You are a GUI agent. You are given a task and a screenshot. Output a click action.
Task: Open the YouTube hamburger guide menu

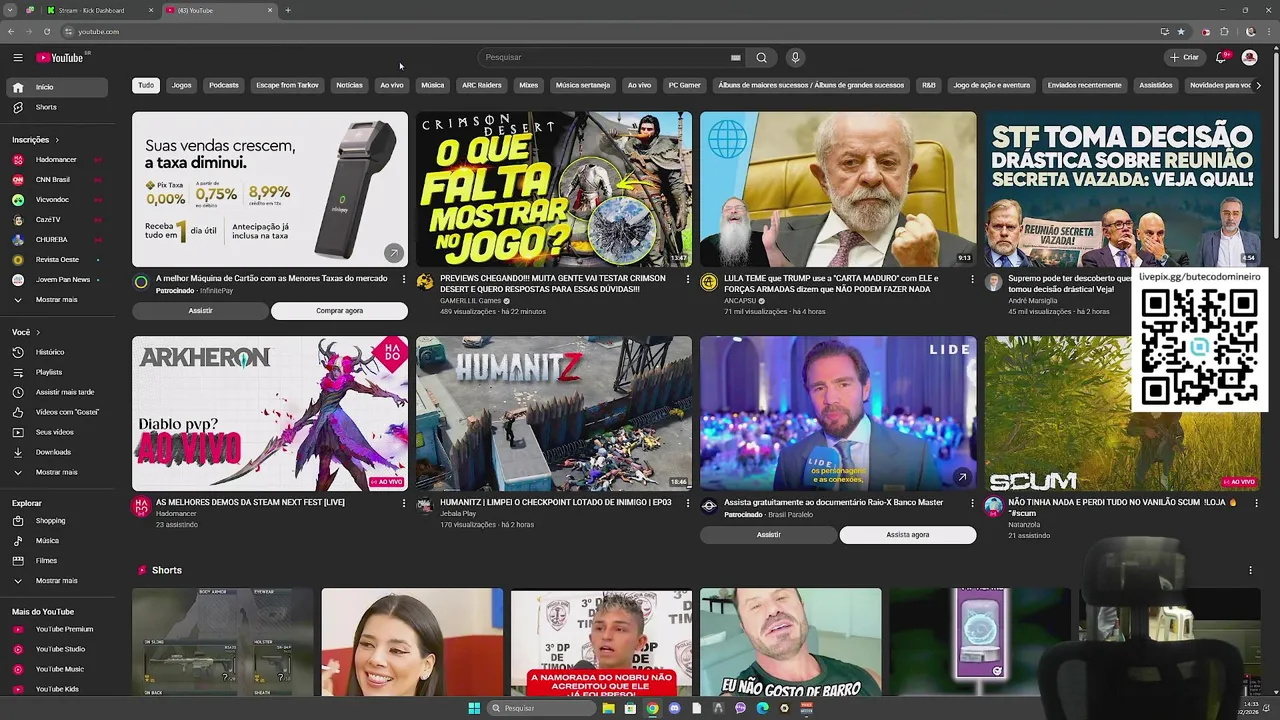[18, 58]
